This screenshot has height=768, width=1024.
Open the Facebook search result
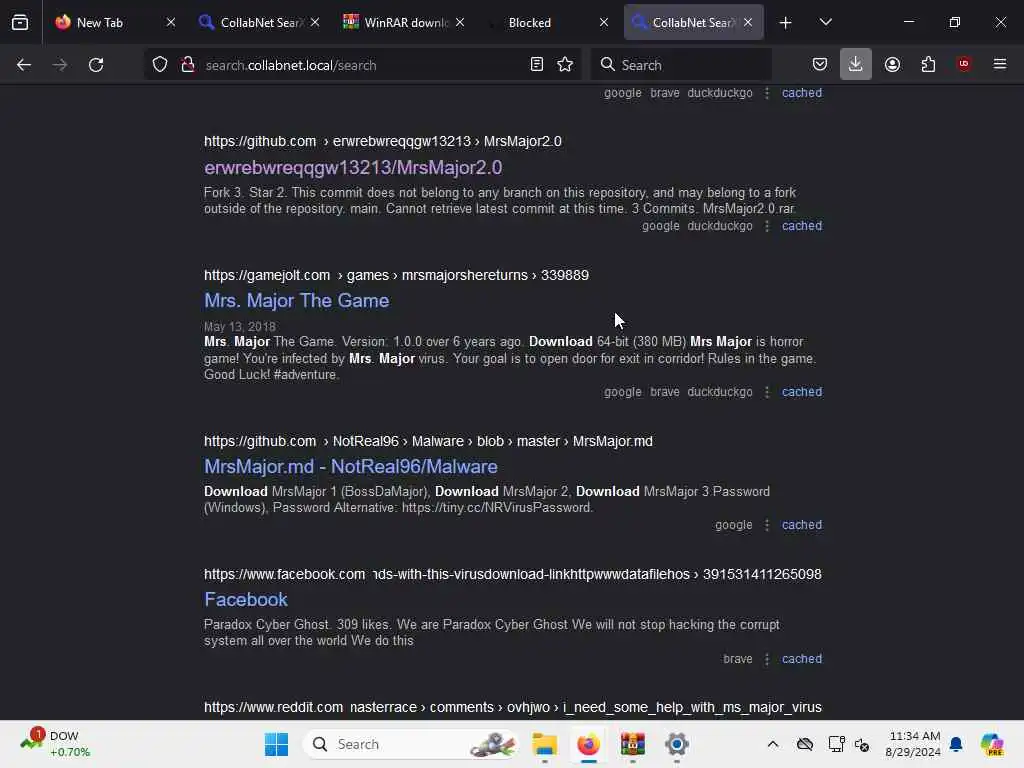coord(246,600)
